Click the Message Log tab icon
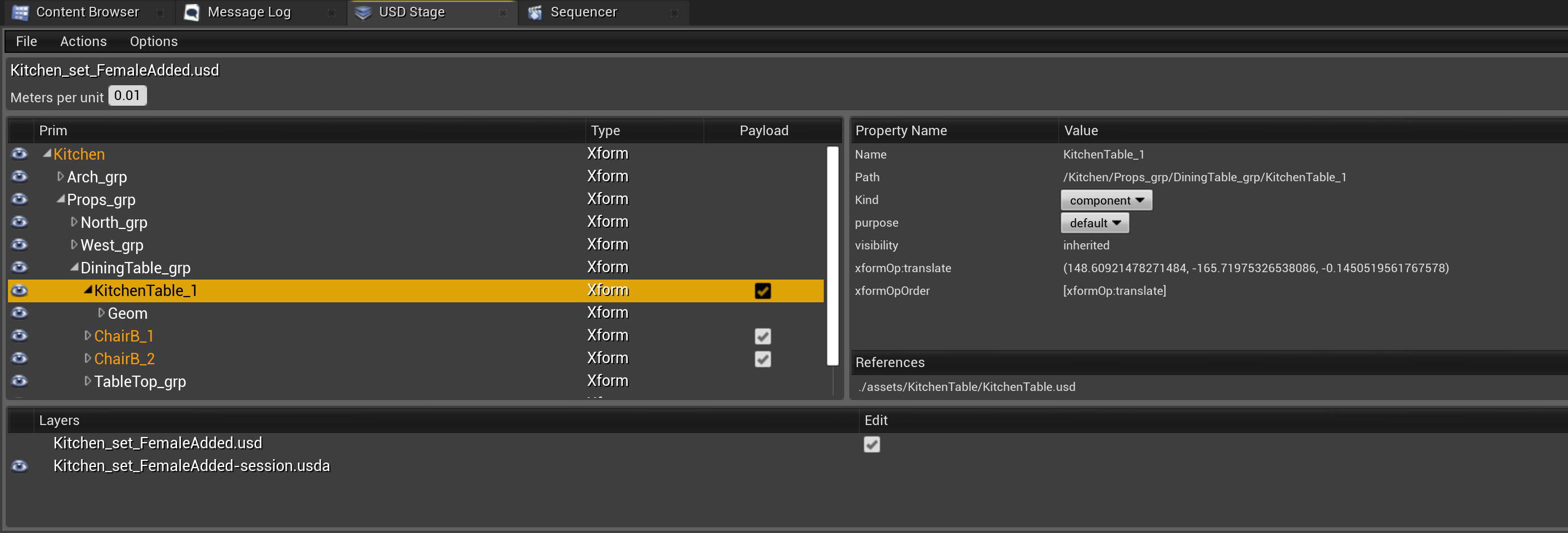Screen dimensions: 1568x533 [x=192, y=12]
